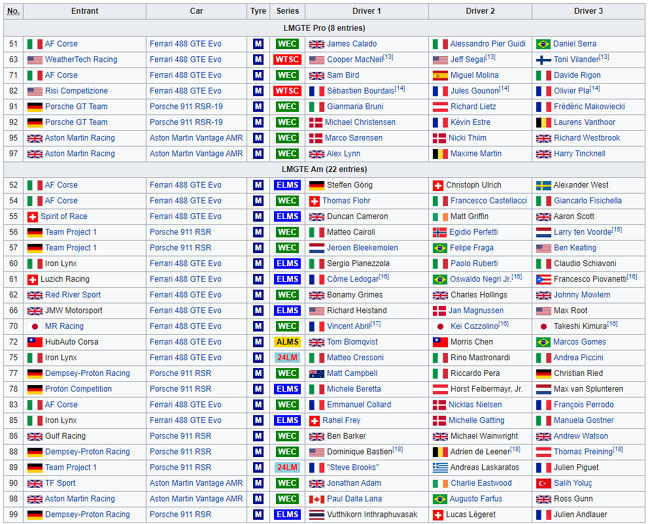The height and width of the screenshot is (524, 650).
Task: Click the WTSC series badge in row 63
Action: click(287, 60)
